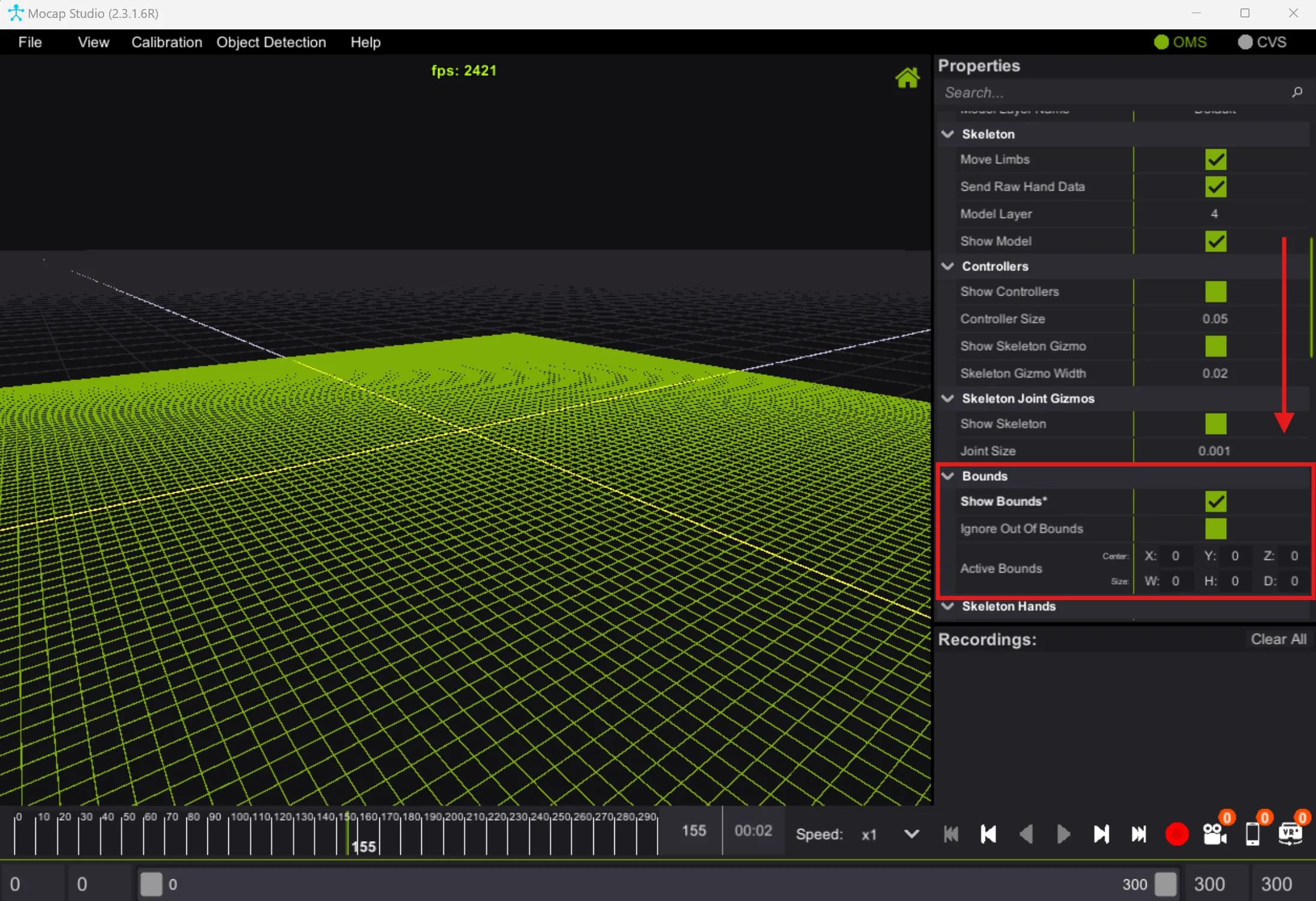Viewport: 1316px width, 901px height.
Task: Click the "Properties" panel heading
Action: (x=979, y=66)
